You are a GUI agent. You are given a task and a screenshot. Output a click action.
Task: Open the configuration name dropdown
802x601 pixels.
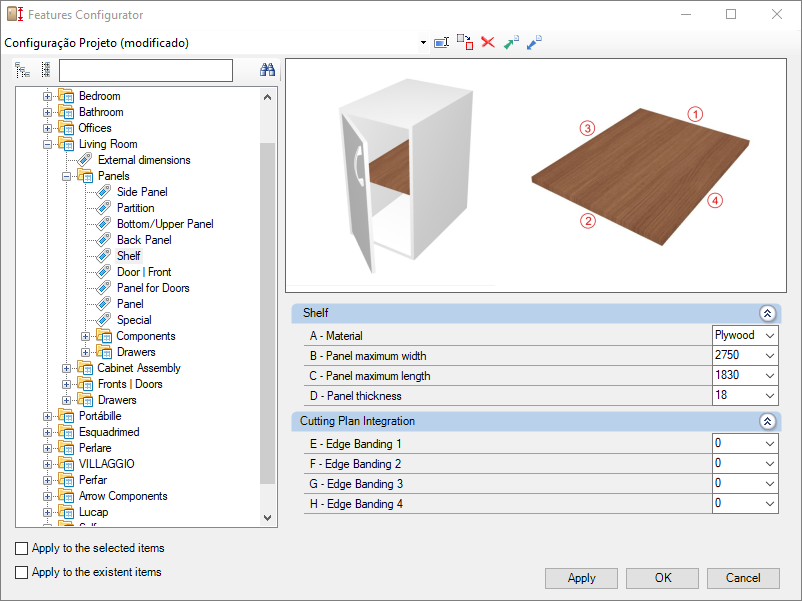[423, 42]
